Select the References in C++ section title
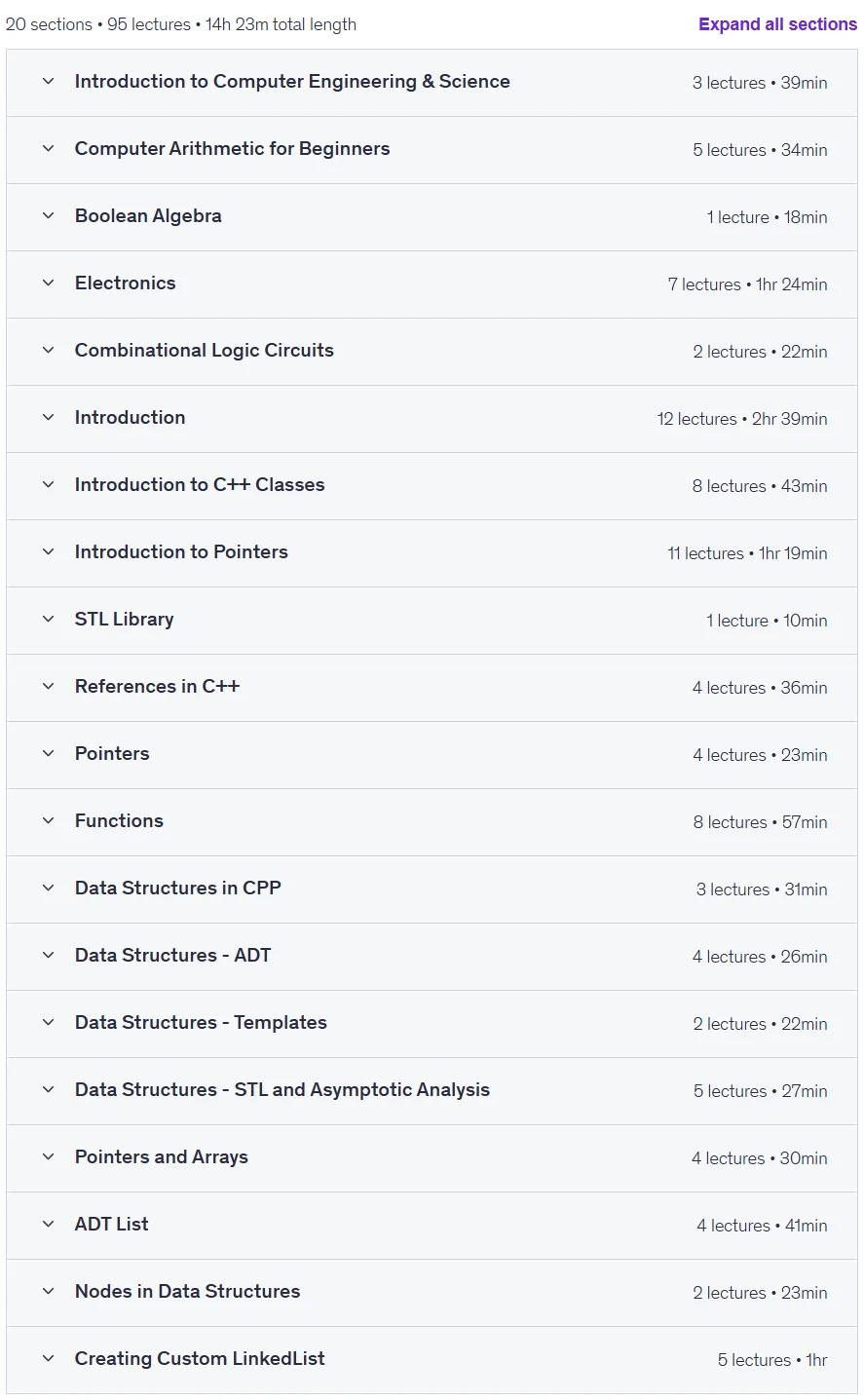The width and height of the screenshot is (864, 1400). tap(157, 687)
